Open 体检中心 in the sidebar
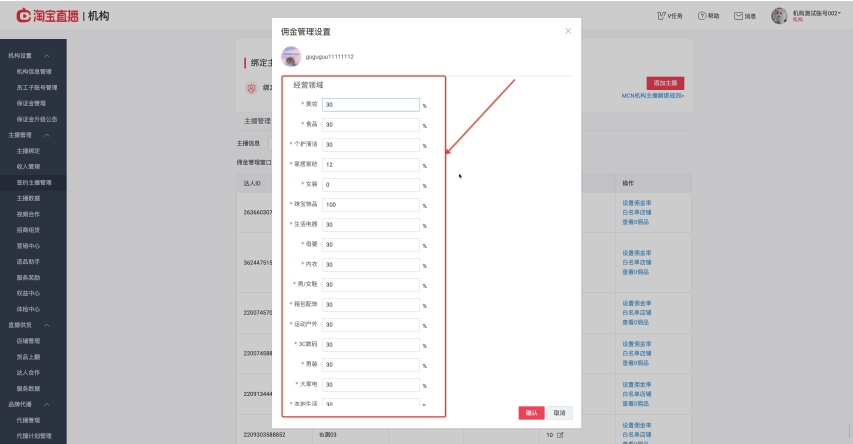This screenshot has height=444, width=853. click(28, 309)
